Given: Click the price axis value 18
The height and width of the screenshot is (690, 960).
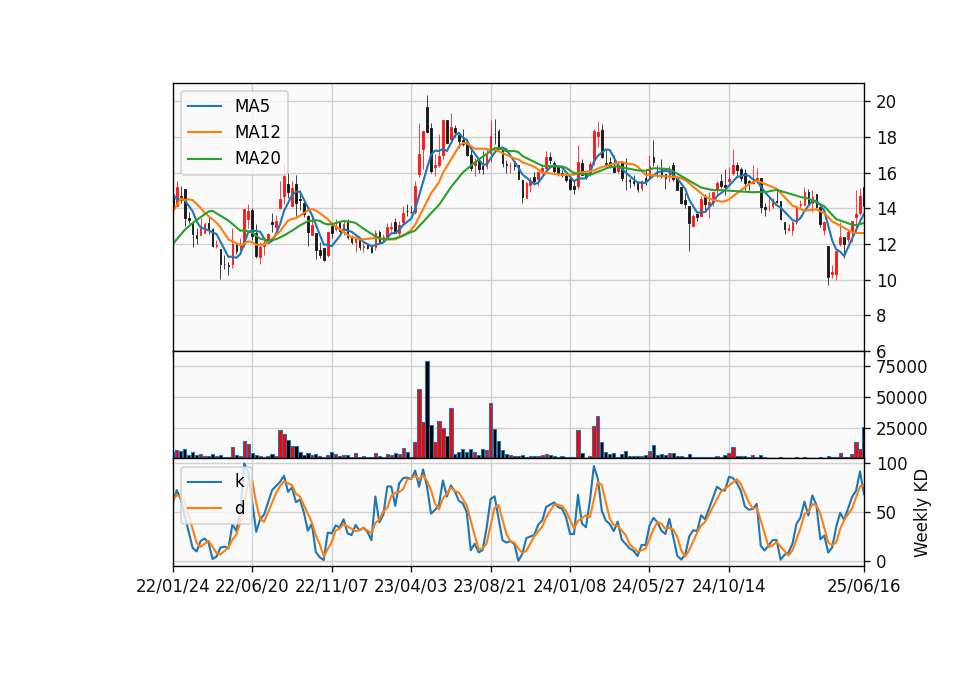Looking at the screenshot, I should click(886, 138).
